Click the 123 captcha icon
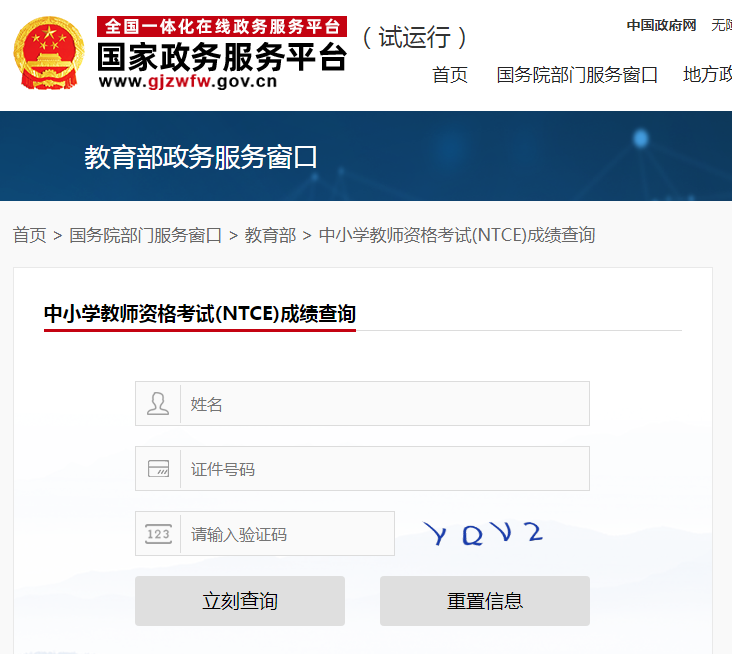Image resolution: width=732 pixels, height=654 pixels. (158, 534)
